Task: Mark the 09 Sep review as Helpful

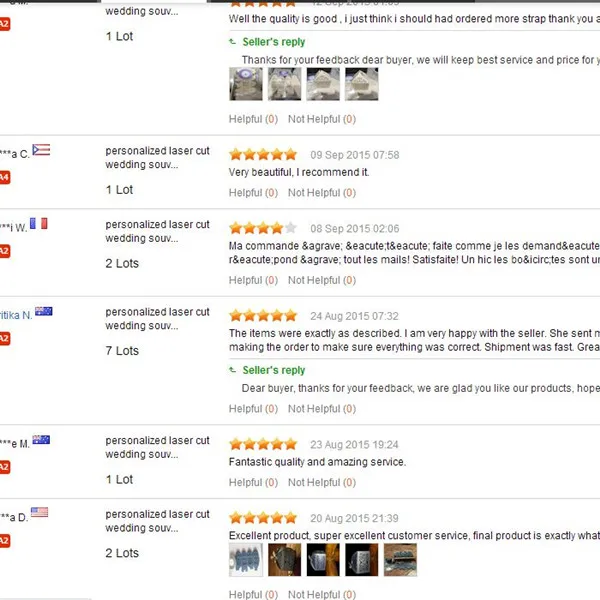Action: point(253,192)
